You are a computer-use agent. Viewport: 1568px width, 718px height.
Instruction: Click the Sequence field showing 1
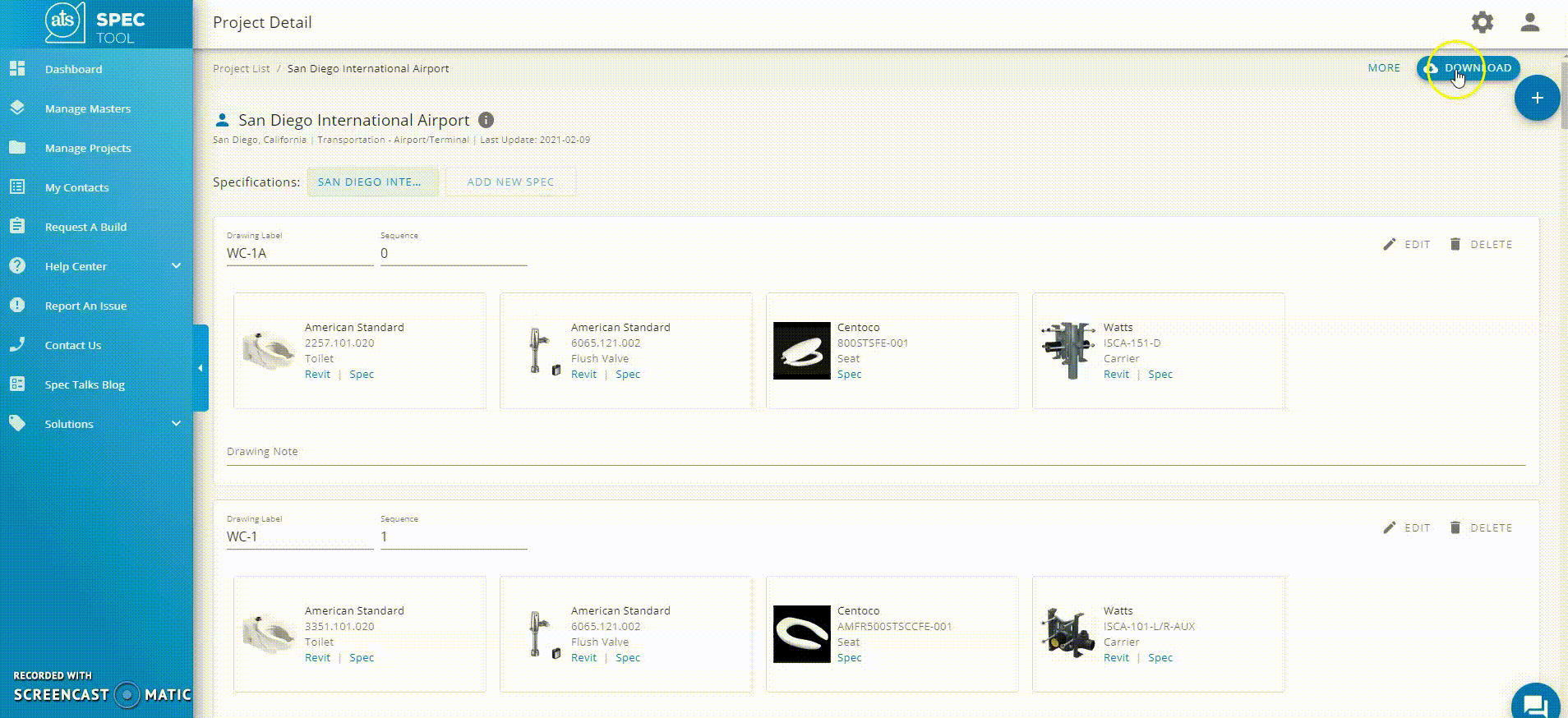click(454, 536)
